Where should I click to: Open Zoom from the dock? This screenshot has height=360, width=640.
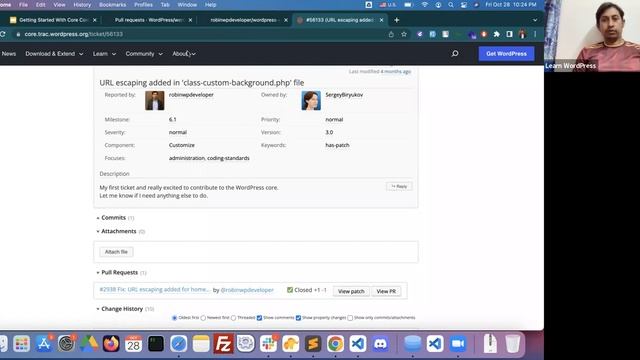point(458,344)
